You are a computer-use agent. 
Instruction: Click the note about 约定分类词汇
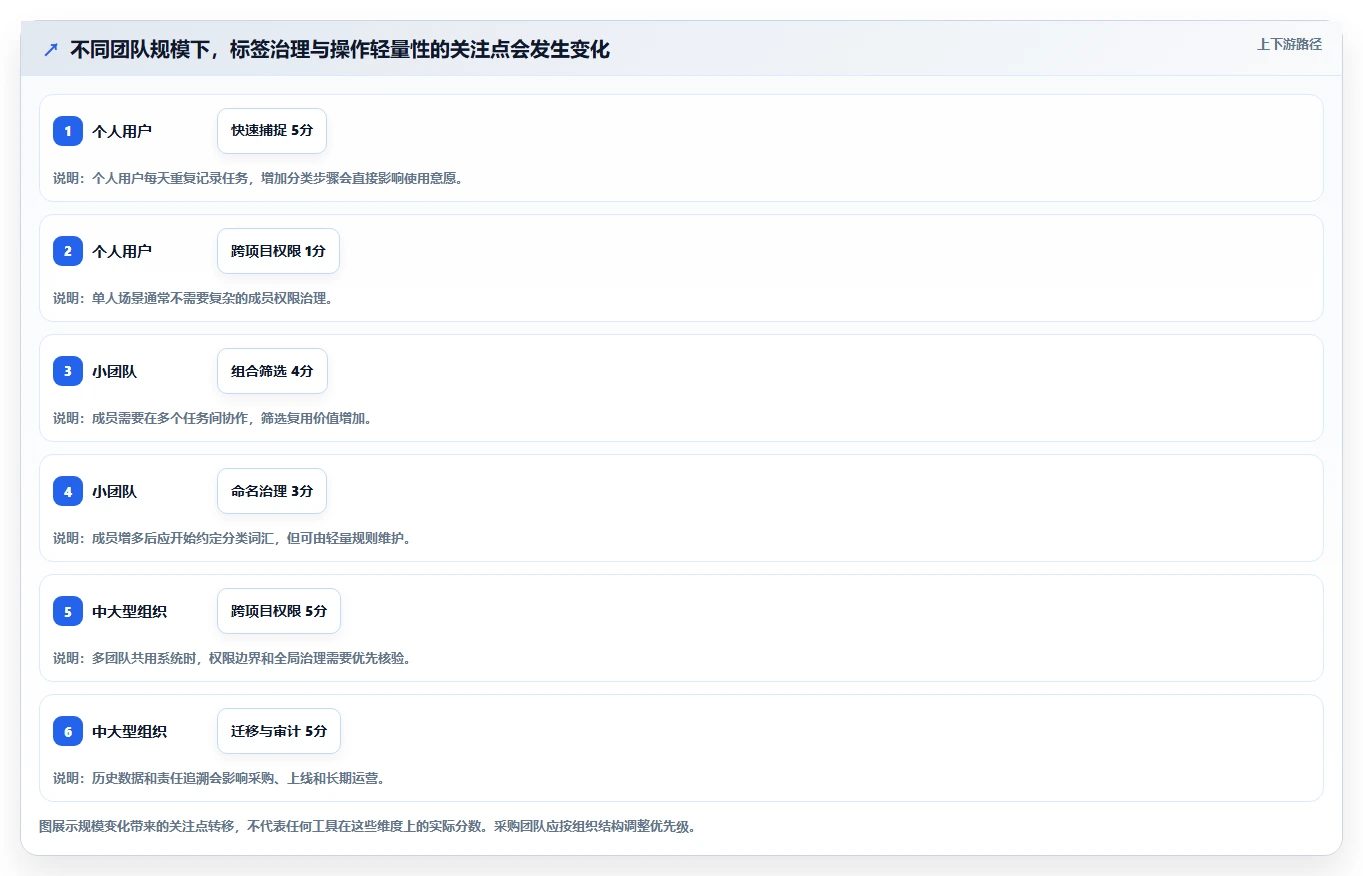(x=232, y=538)
